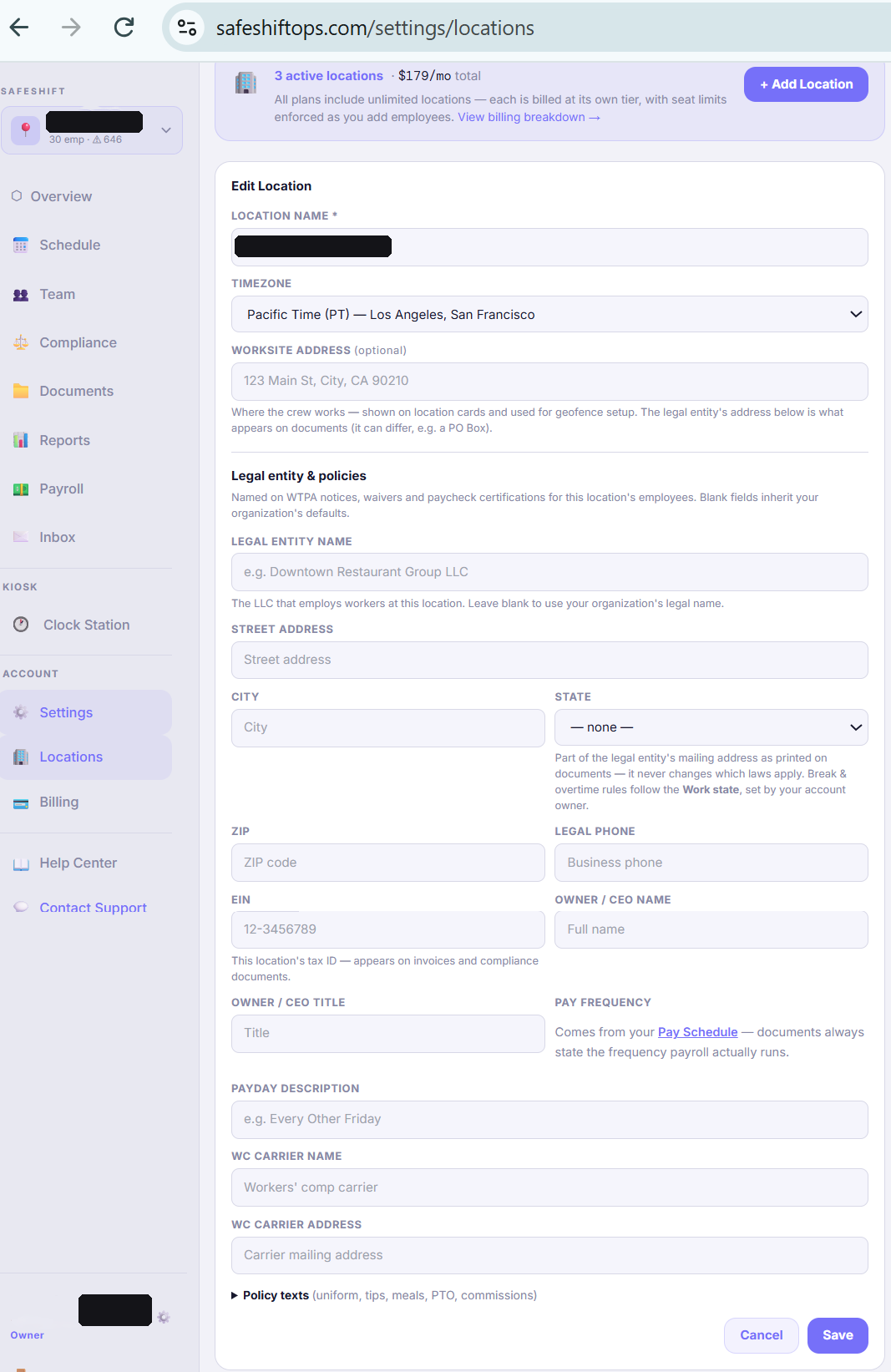The width and height of the screenshot is (891, 1372).
Task: Click the Schedule calendar icon
Action: point(21,246)
